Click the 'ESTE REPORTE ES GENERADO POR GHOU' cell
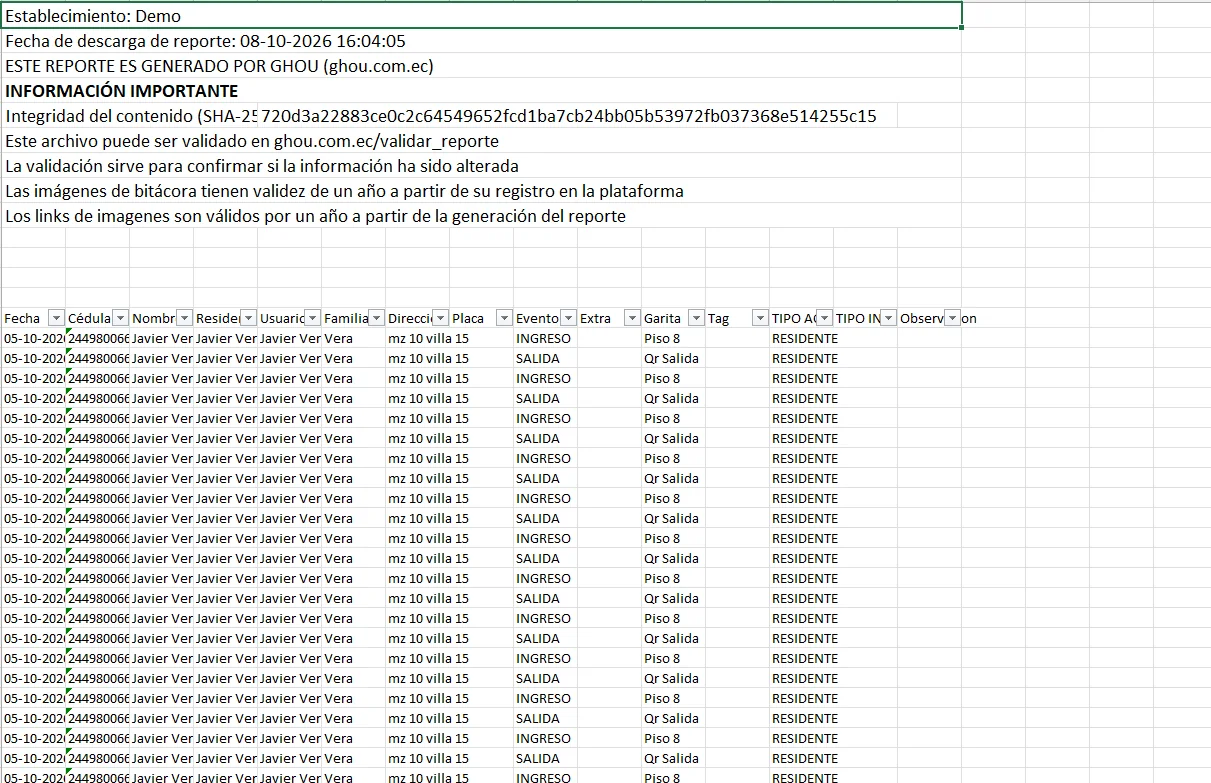The height and width of the screenshot is (783, 1211). tap(481, 66)
